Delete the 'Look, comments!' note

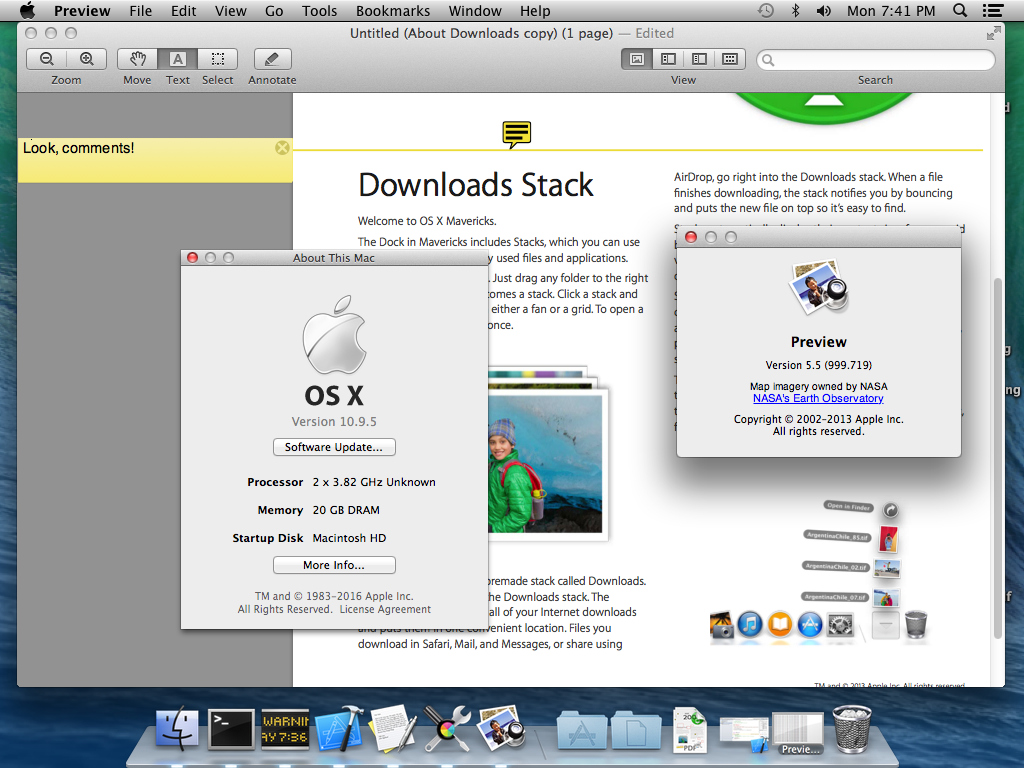pos(282,148)
